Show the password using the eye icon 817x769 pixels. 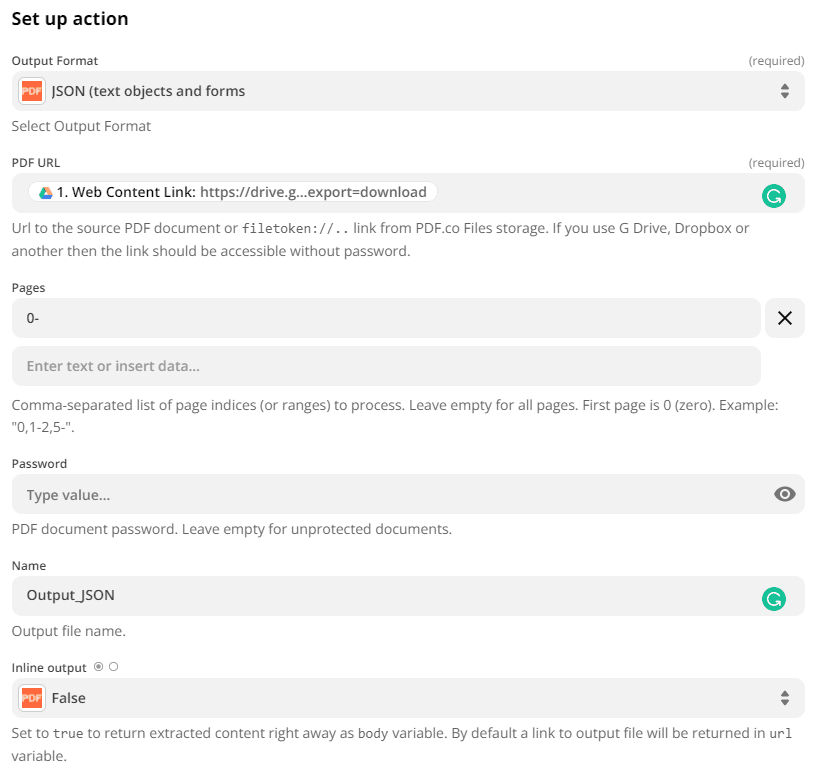(785, 494)
